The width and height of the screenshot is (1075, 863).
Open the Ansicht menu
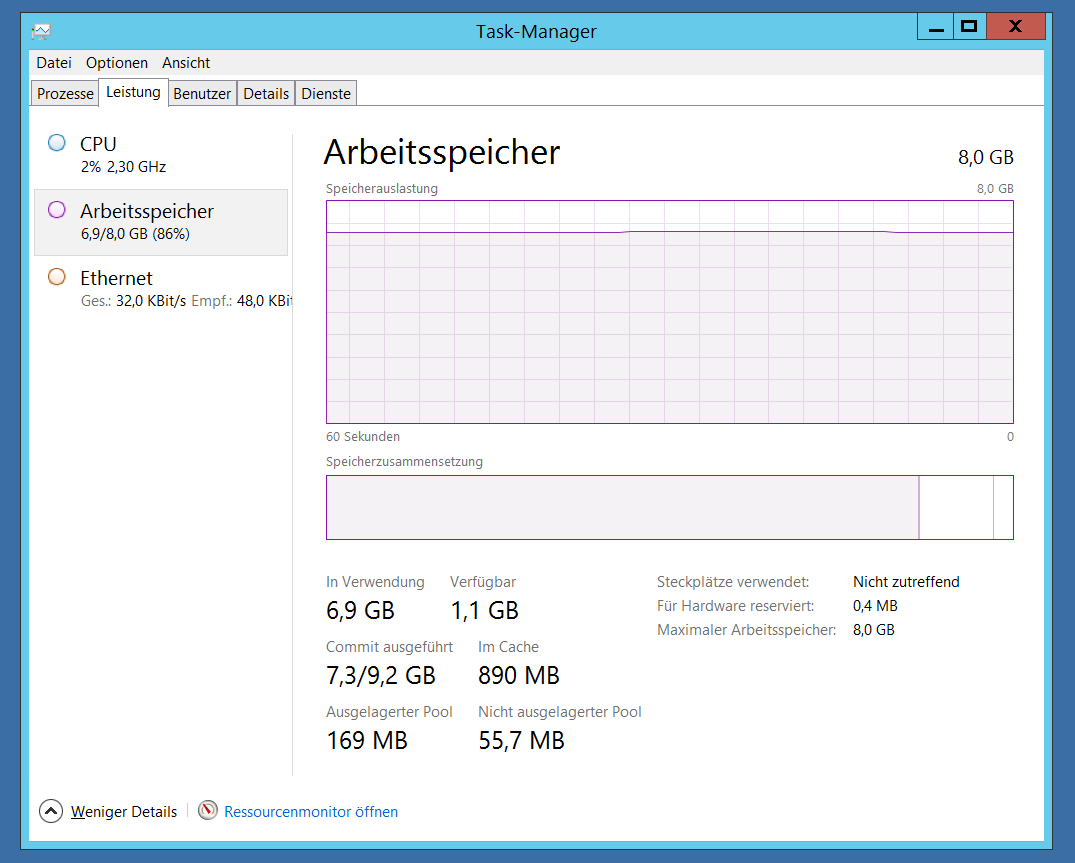186,62
